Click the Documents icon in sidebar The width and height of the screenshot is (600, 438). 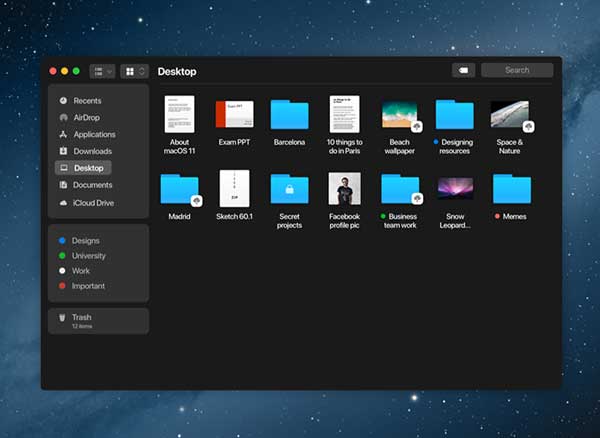click(x=64, y=185)
